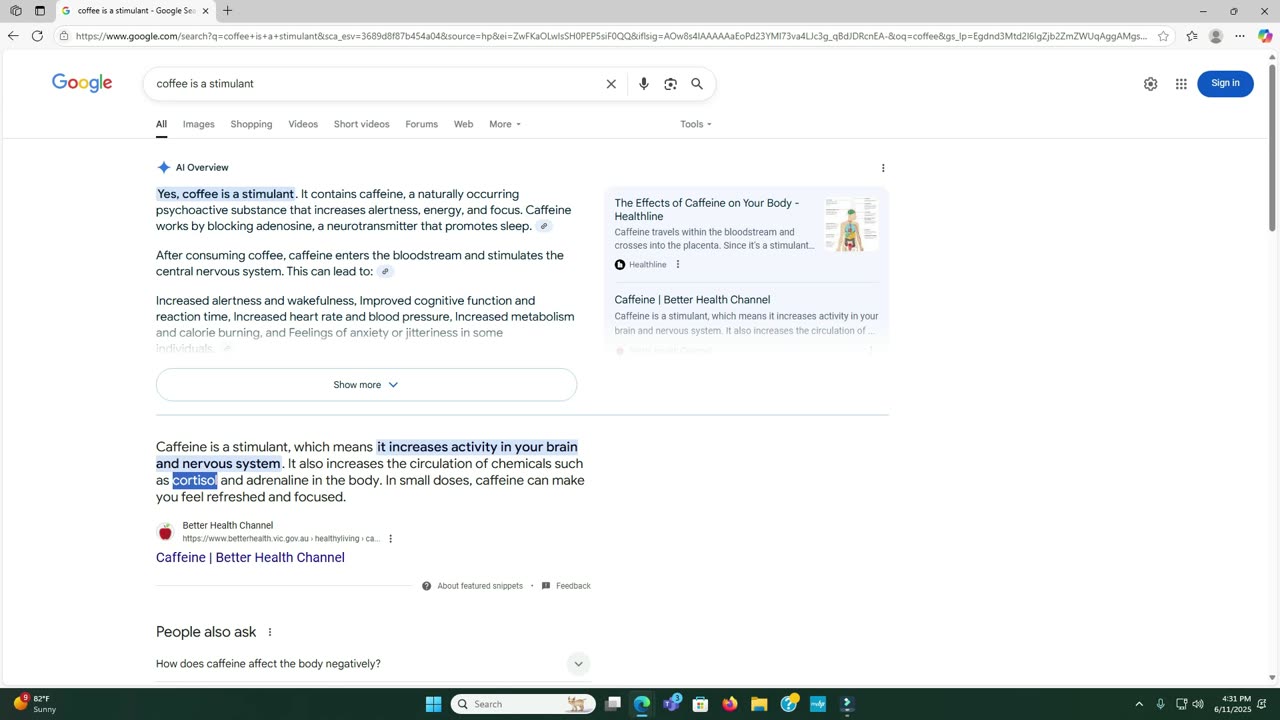Open Firefox from the taskbar
The width and height of the screenshot is (1280, 720).
point(730,704)
